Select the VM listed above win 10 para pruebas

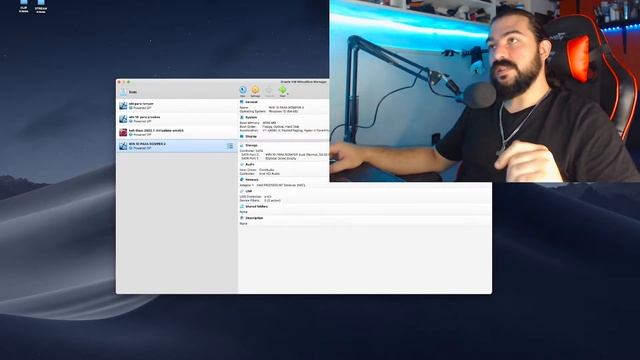[x=176, y=106]
